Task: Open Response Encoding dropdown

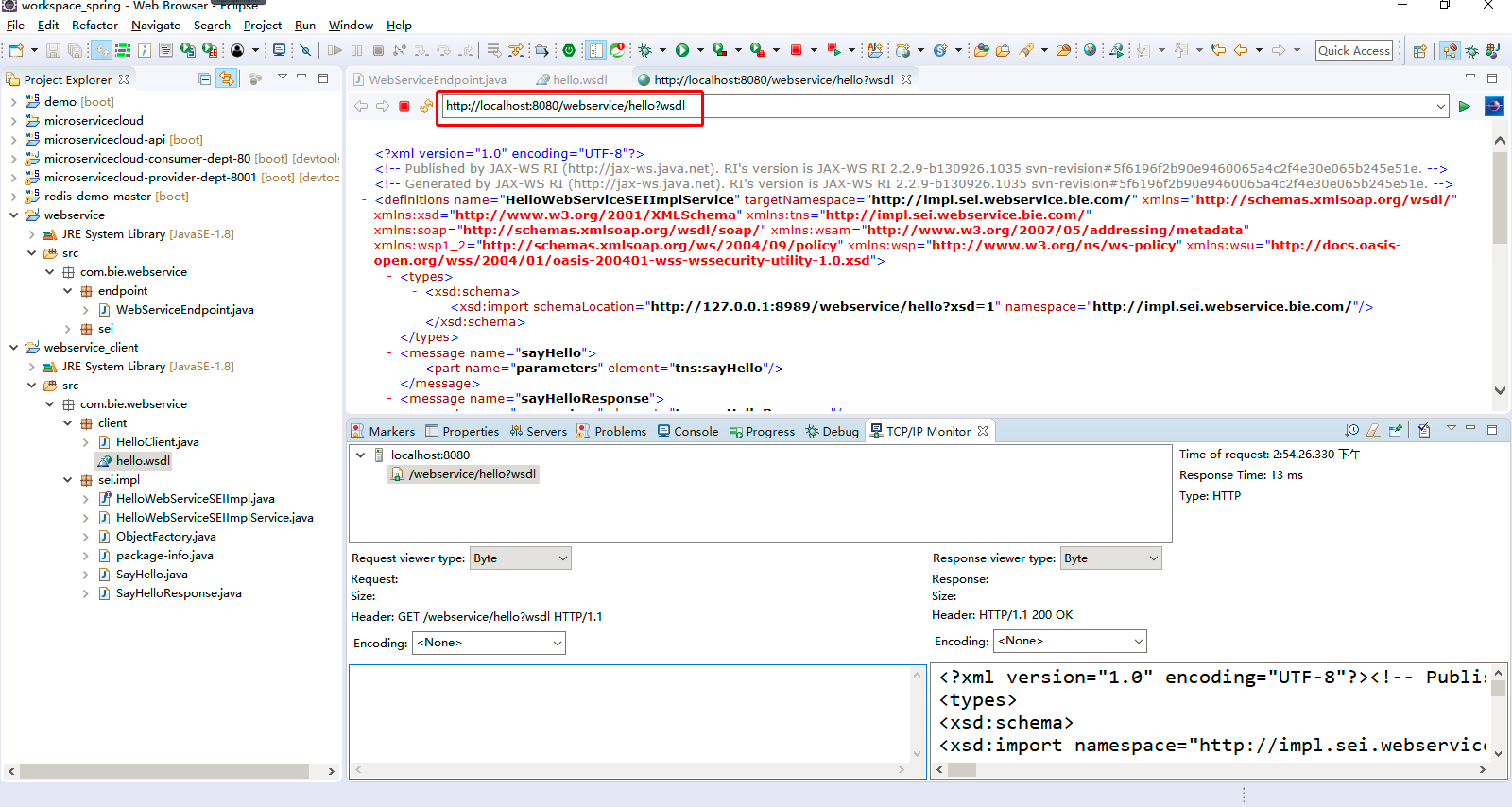Action: coord(1070,641)
